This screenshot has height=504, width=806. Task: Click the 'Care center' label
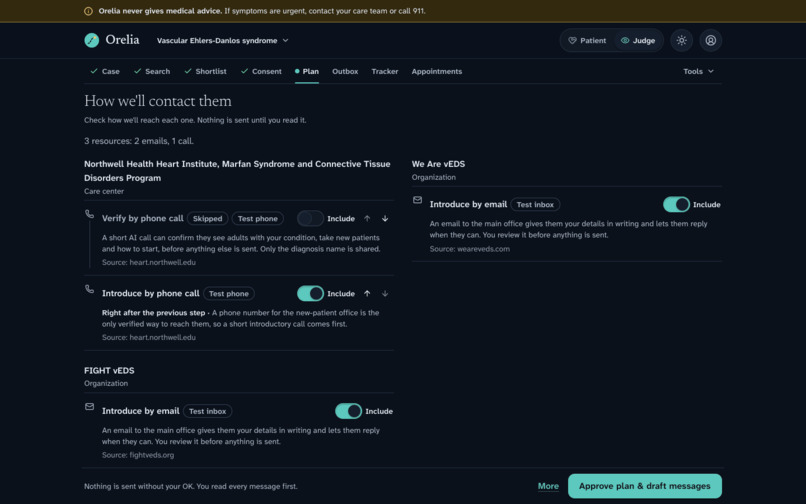(104, 191)
